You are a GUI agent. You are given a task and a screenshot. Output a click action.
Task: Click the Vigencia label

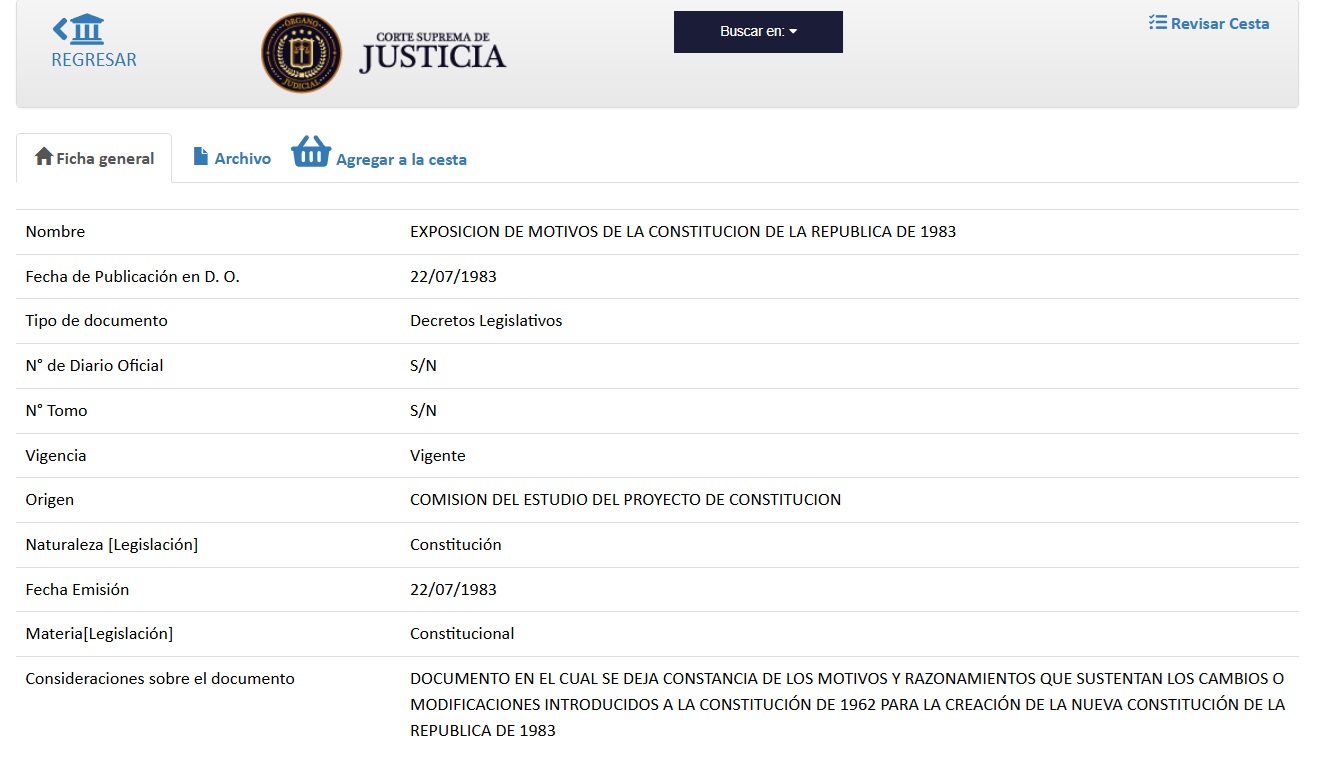point(56,455)
